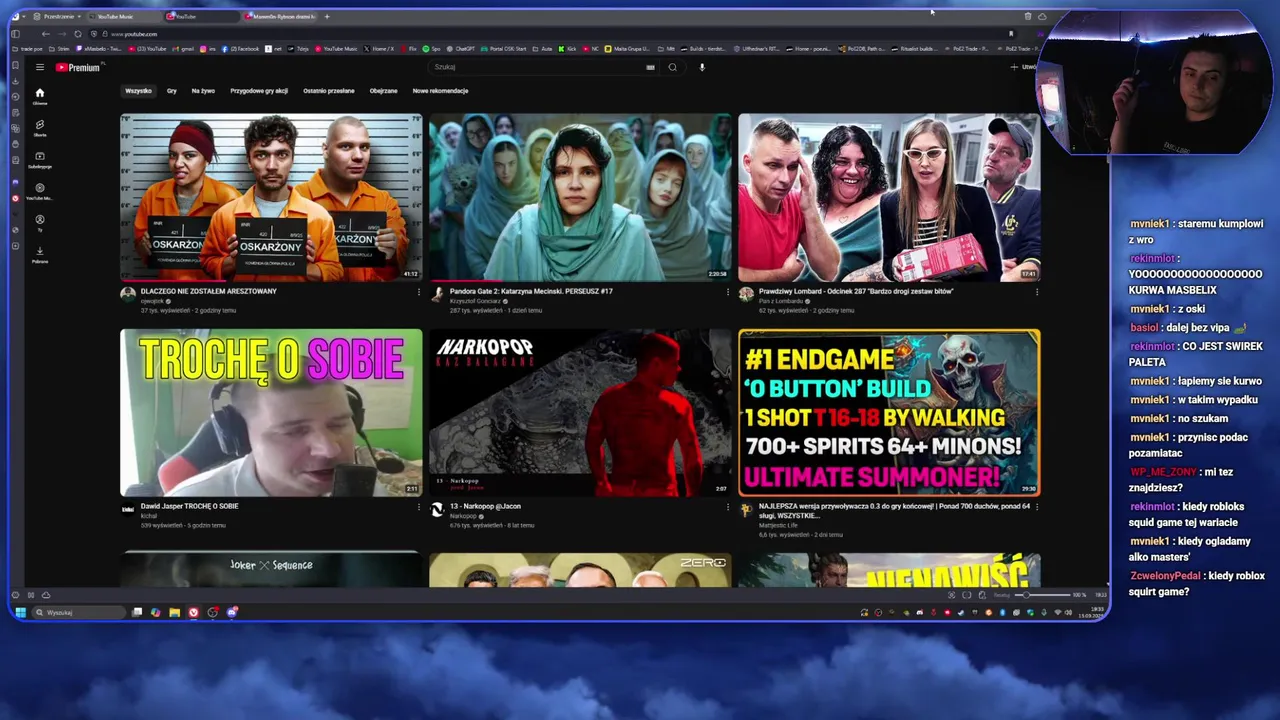This screenshot has width=1280, height=720.
Task: Select the Gry filter chip
Action: pos(172,91)
